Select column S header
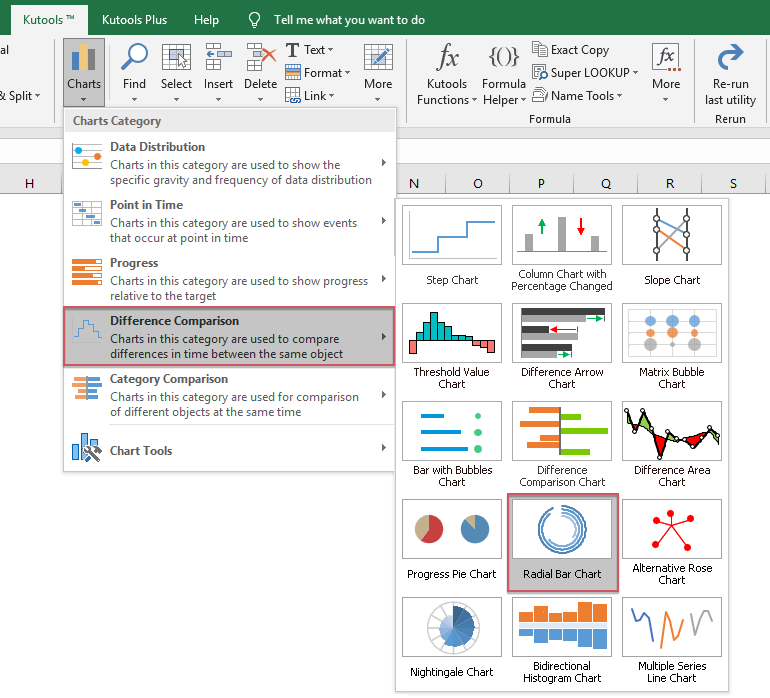The height and width of the screenshot is (698, 770). click(734, 184)
